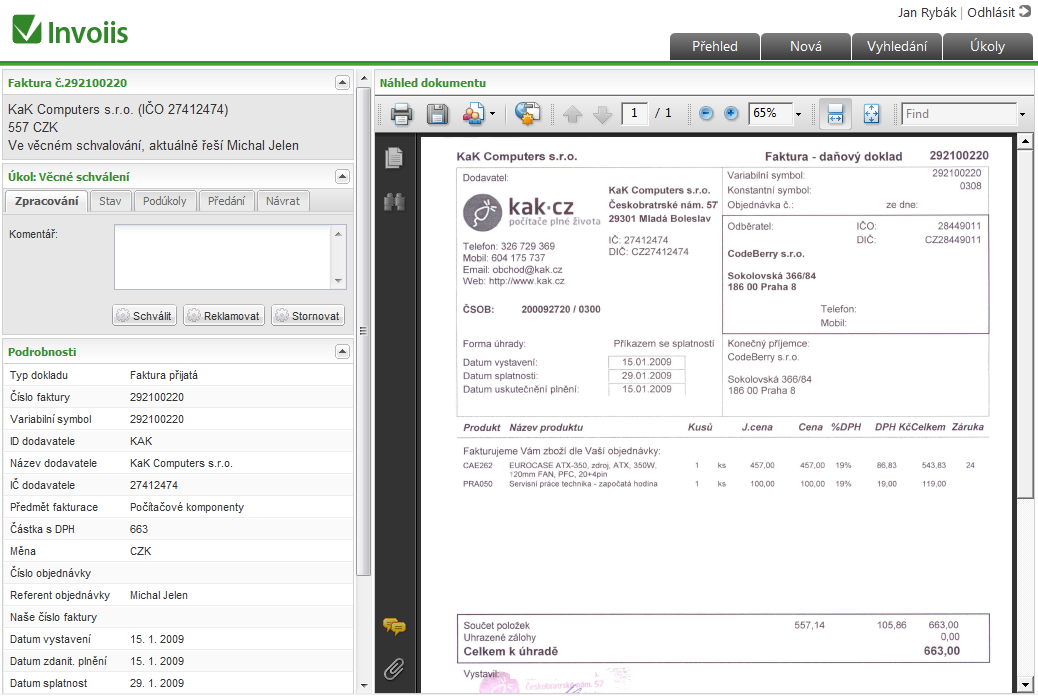This screenshot has height=696, width=1038.
Task: Select the Zpracování tab
Action: pyautogui.click(x=46, y=201)
